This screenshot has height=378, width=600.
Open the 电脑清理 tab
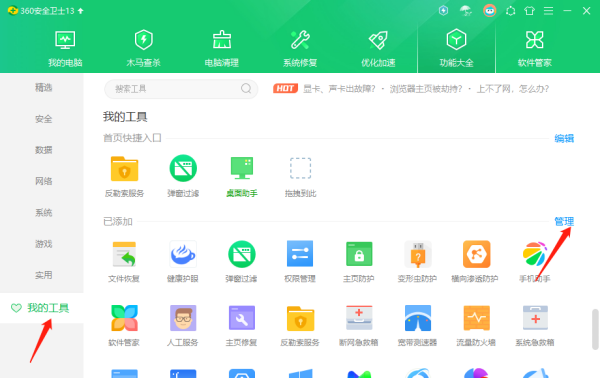coord(222,49)
